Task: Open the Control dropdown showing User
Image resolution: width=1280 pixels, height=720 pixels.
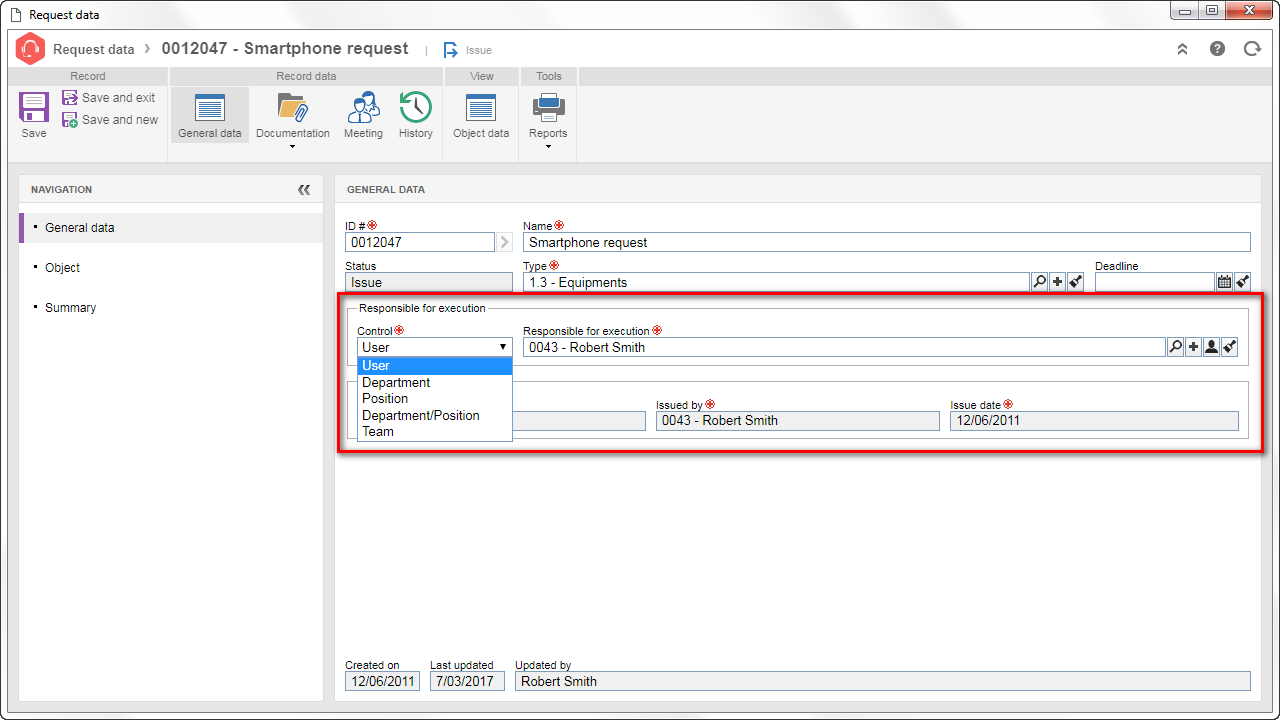Action: [435, 347]
